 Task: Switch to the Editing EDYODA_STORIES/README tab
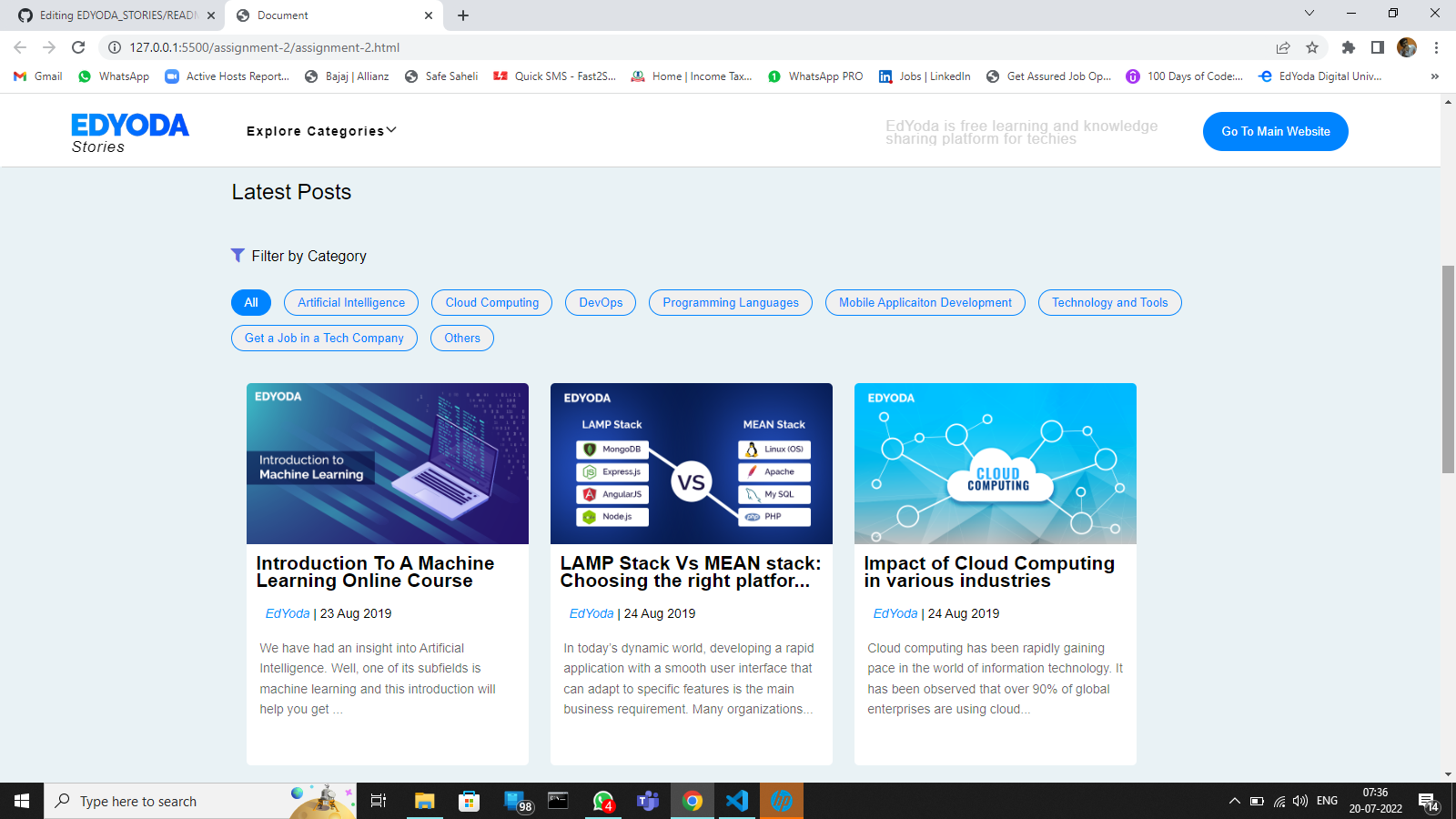[109, 15]
